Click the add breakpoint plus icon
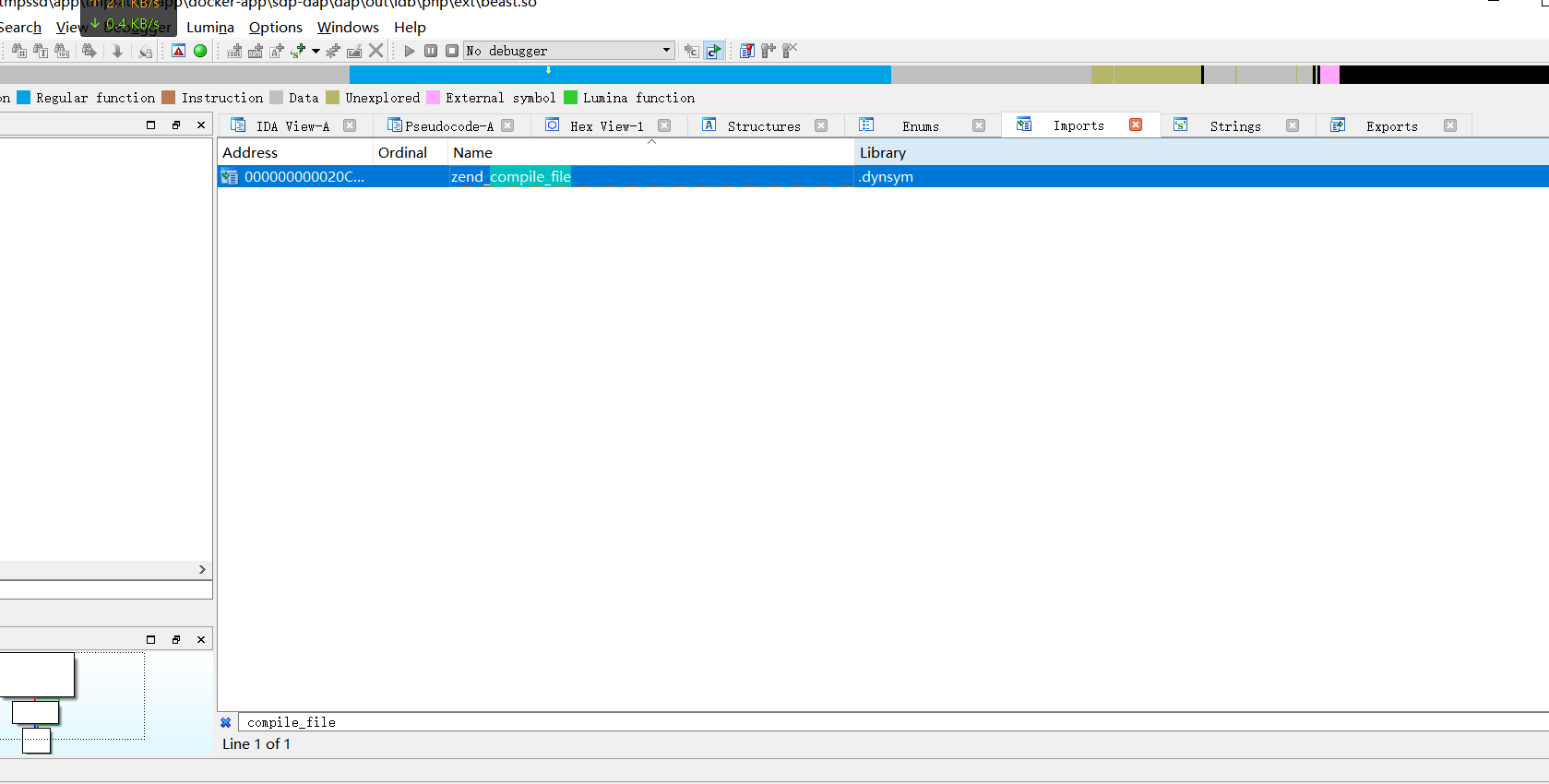The width and height of the screenshot is (1549, 784). (x=769, y=51)
